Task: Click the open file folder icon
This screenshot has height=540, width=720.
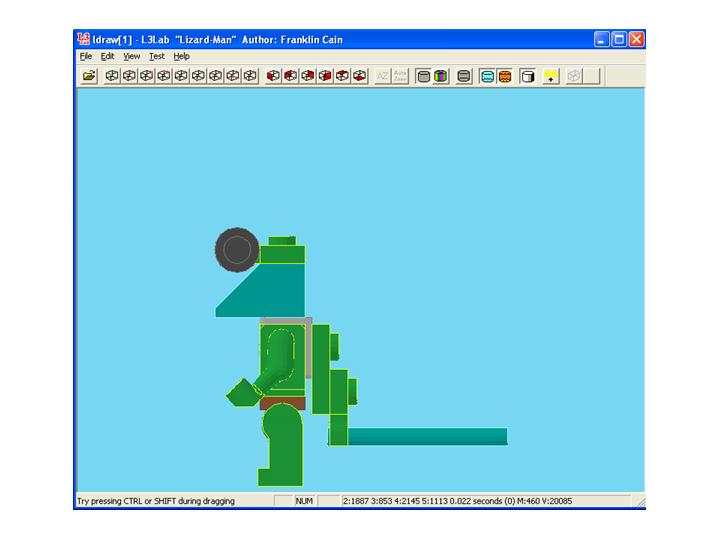Action: 89,76
